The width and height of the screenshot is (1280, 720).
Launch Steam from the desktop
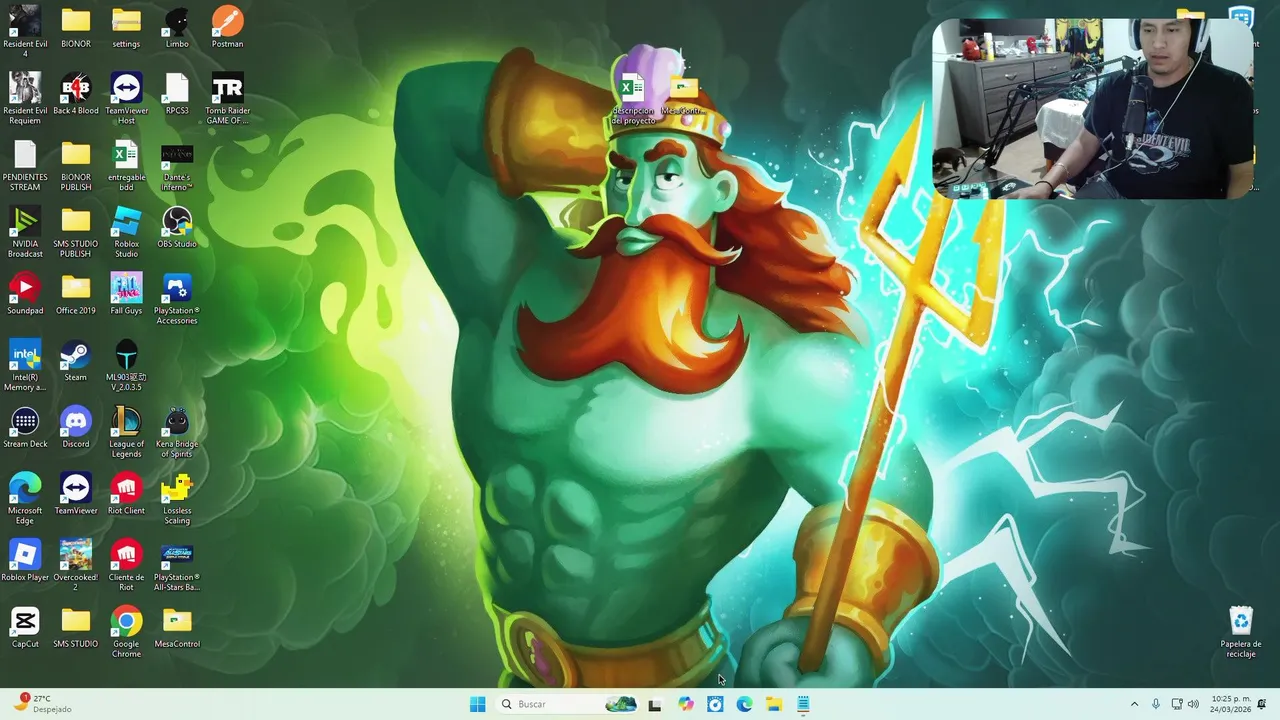coord(76,361)
